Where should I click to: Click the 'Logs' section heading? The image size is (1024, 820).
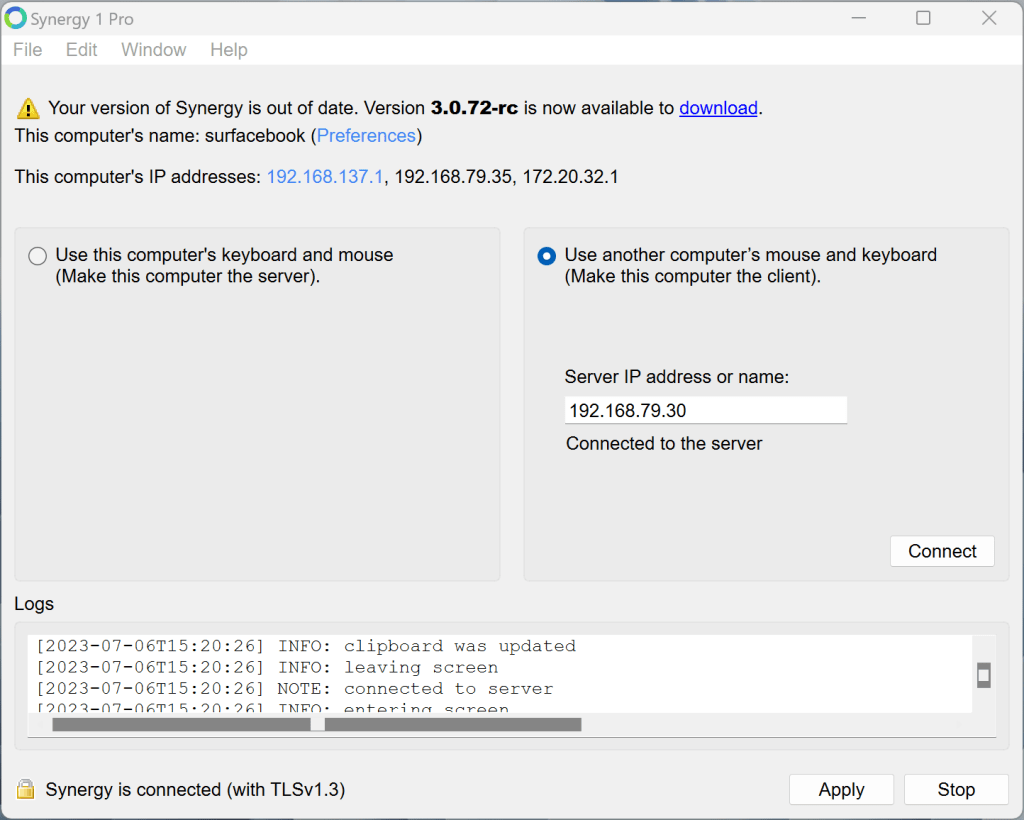(34, 604)
